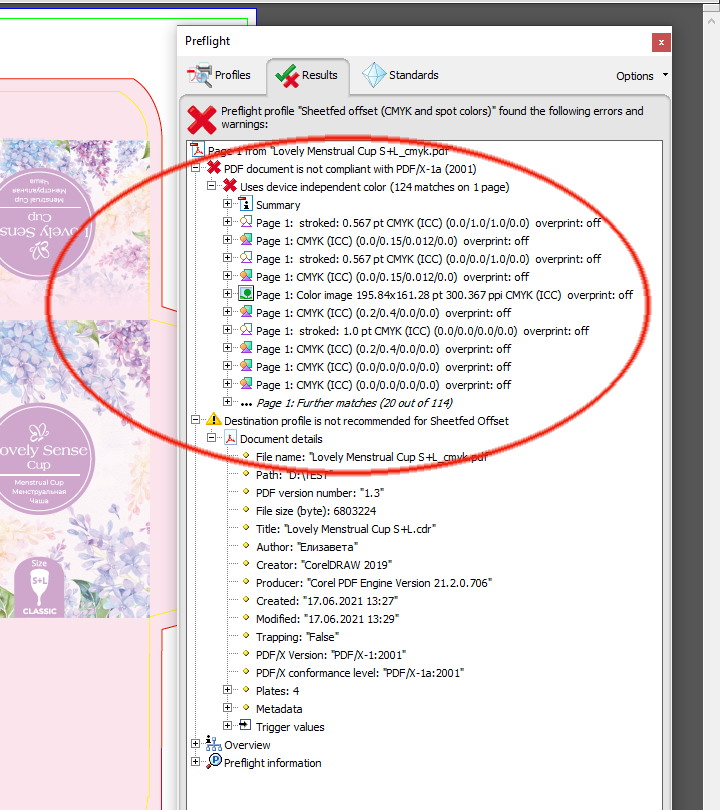The image size is (720, 810).
Task: Click the color image icon on 195.84x161.28 row
Action: [246, 294]
